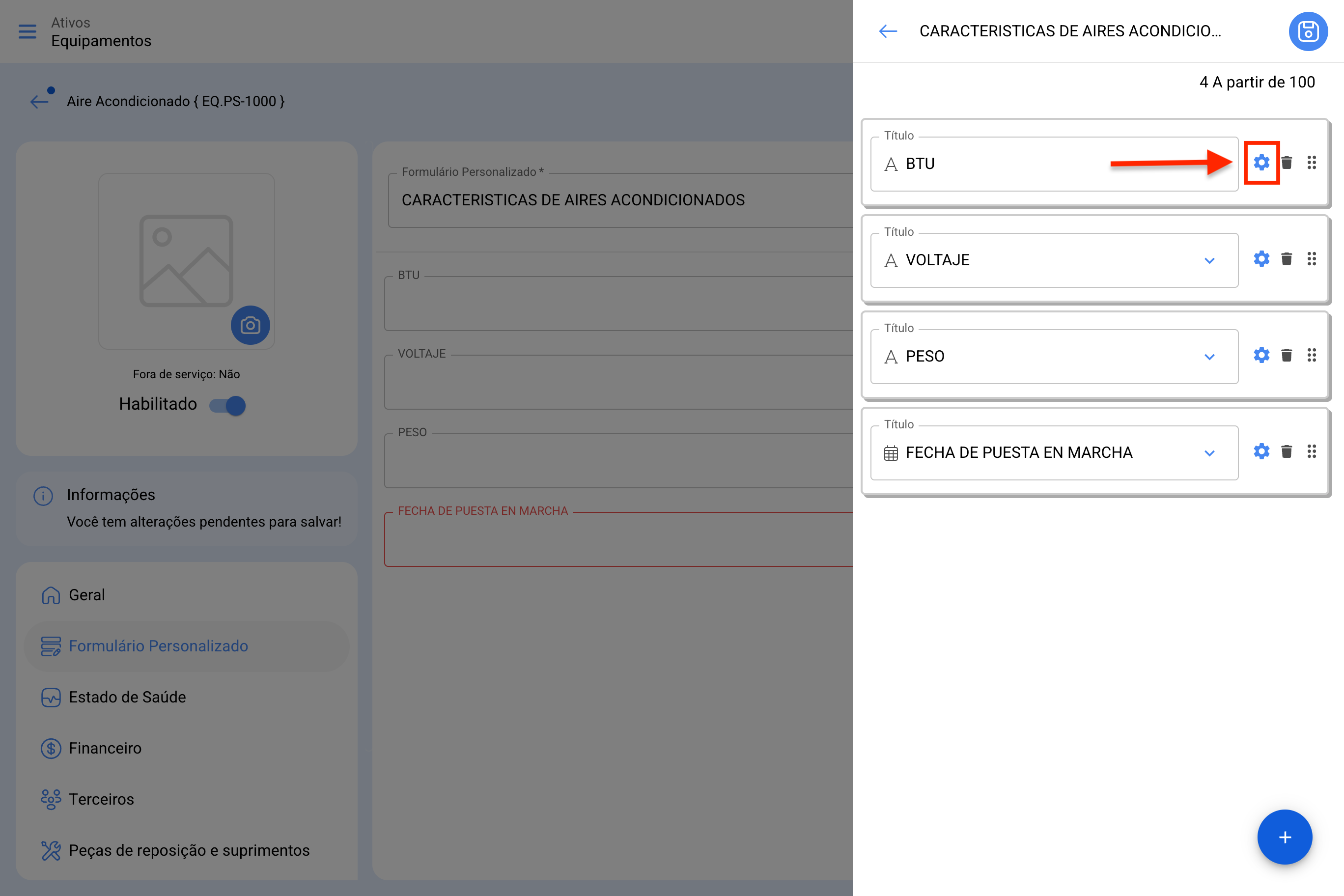The image size is (1344, 896).
Task: Expand the VOLTAJE field dropdown chevron
Action: pyautogui.click(x=1209, y=260)
